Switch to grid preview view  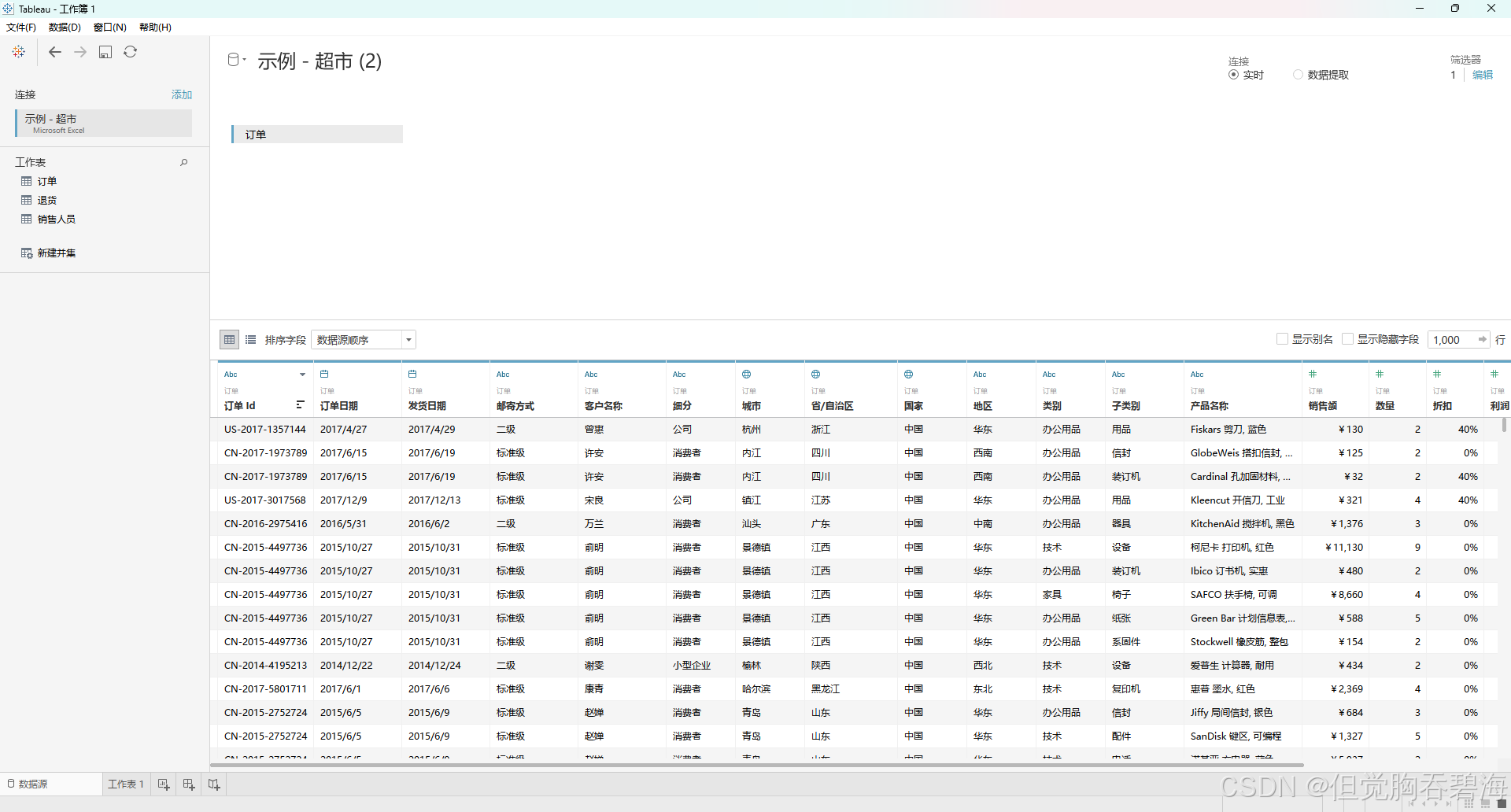[229, 340]
